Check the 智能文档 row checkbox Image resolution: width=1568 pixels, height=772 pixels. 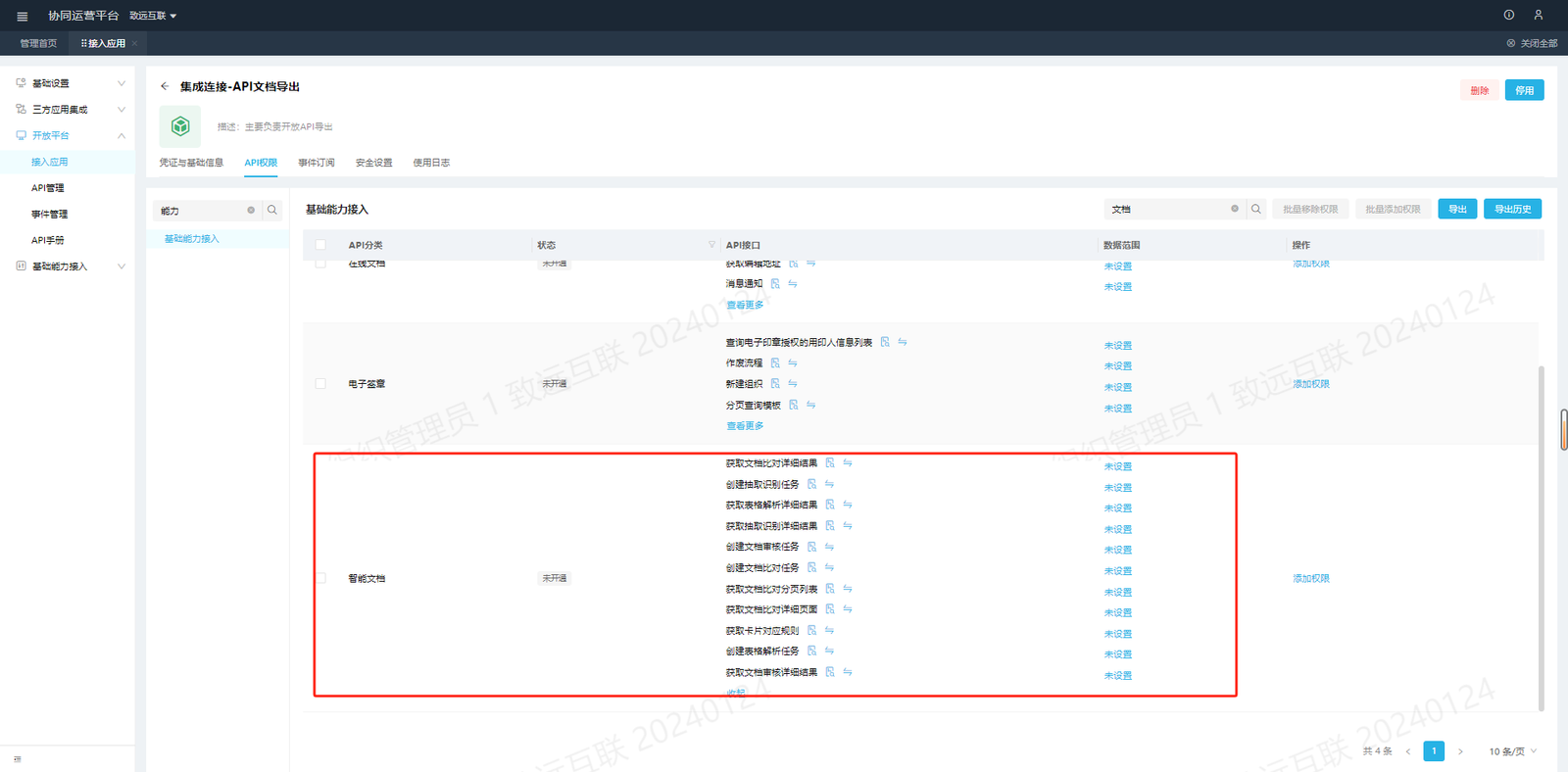[320, 578]
